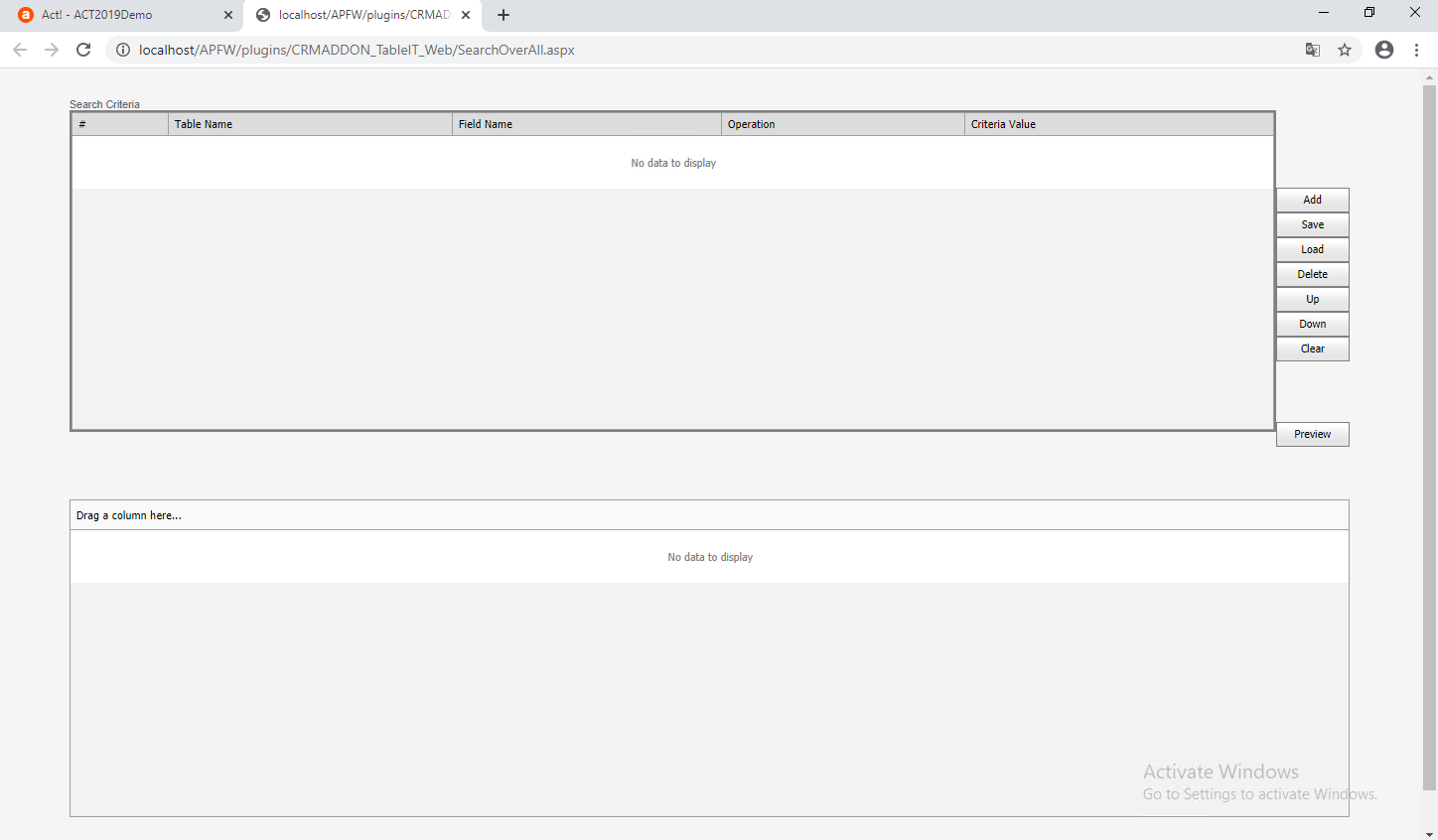Click the 'Drag a column here...' group panel
This screenshot has width=1438, height=840.
pos(709,515)
